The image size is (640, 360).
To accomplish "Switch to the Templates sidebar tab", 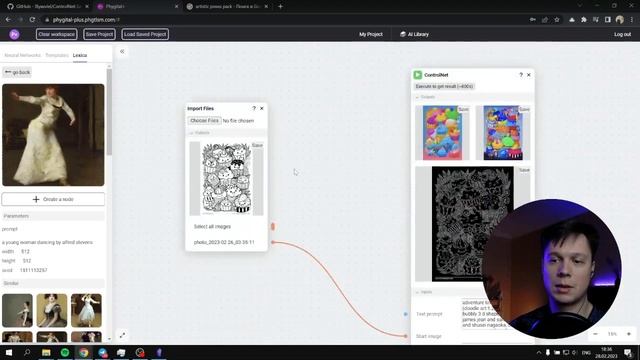I will 57,55.
